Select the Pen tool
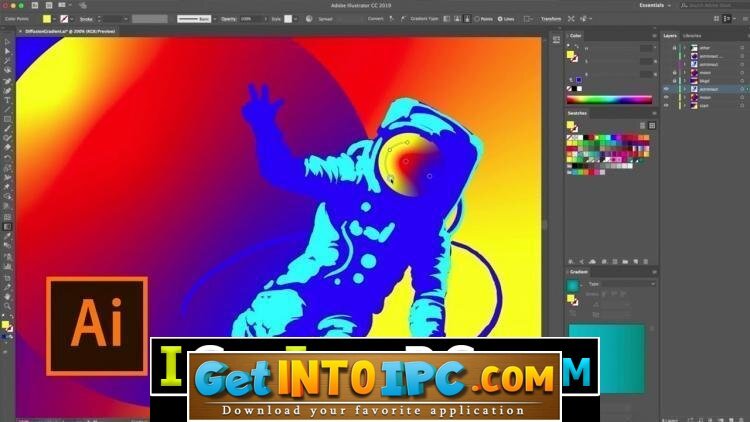This screenshot has width=750, height=422. pyautogui.click(x=7, y=81)
